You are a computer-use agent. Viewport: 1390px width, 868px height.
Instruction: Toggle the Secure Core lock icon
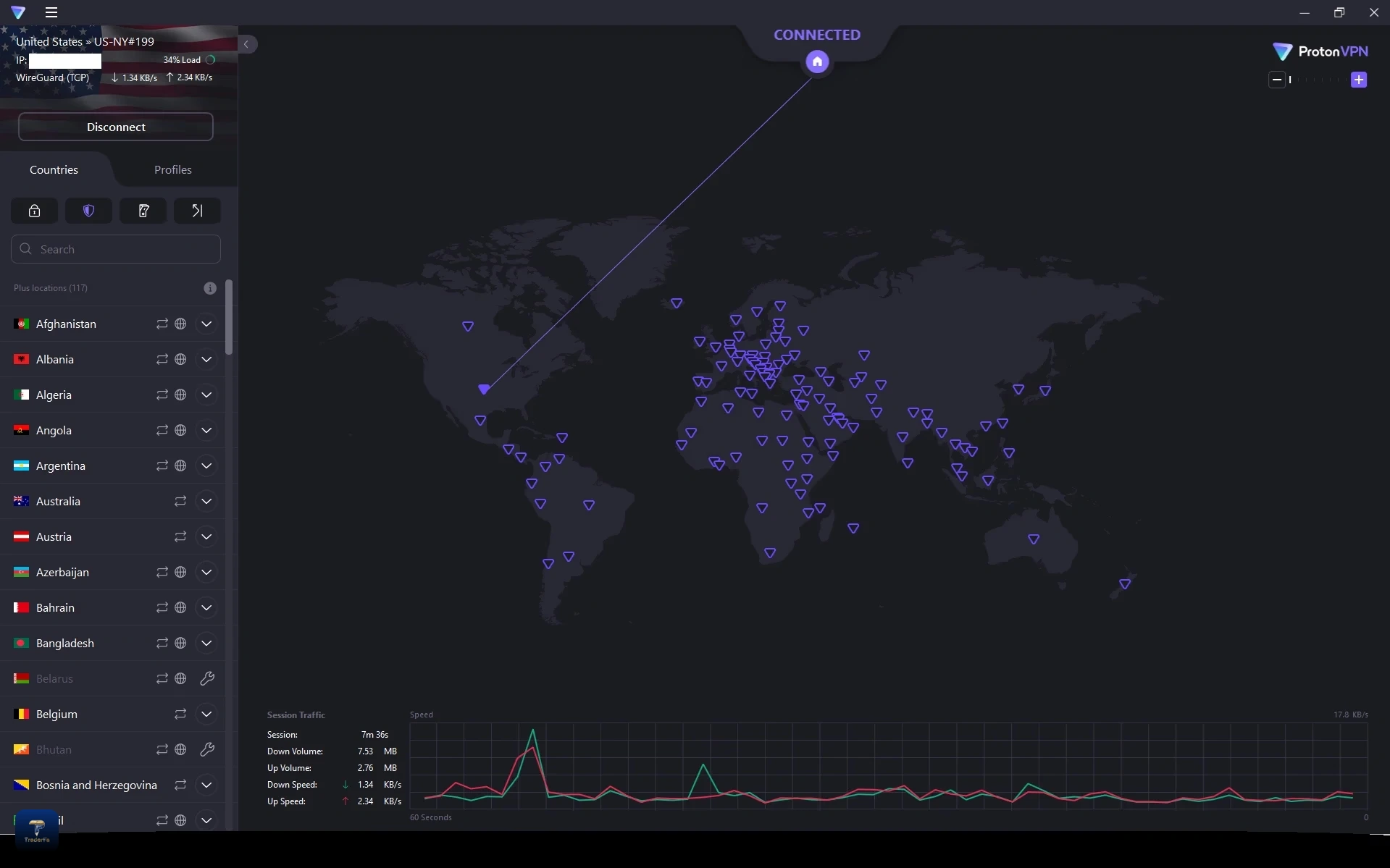(x=34, y=211)
